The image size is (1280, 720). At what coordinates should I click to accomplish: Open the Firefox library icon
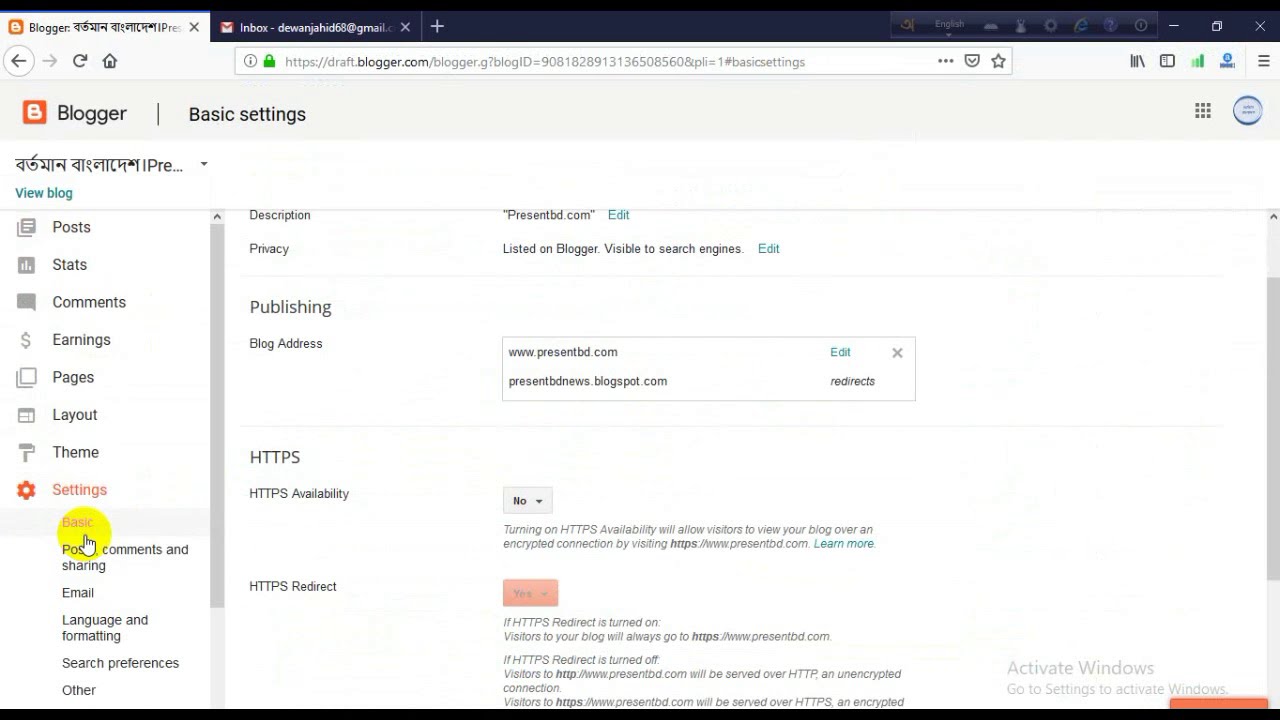[x=1138, y=61]
